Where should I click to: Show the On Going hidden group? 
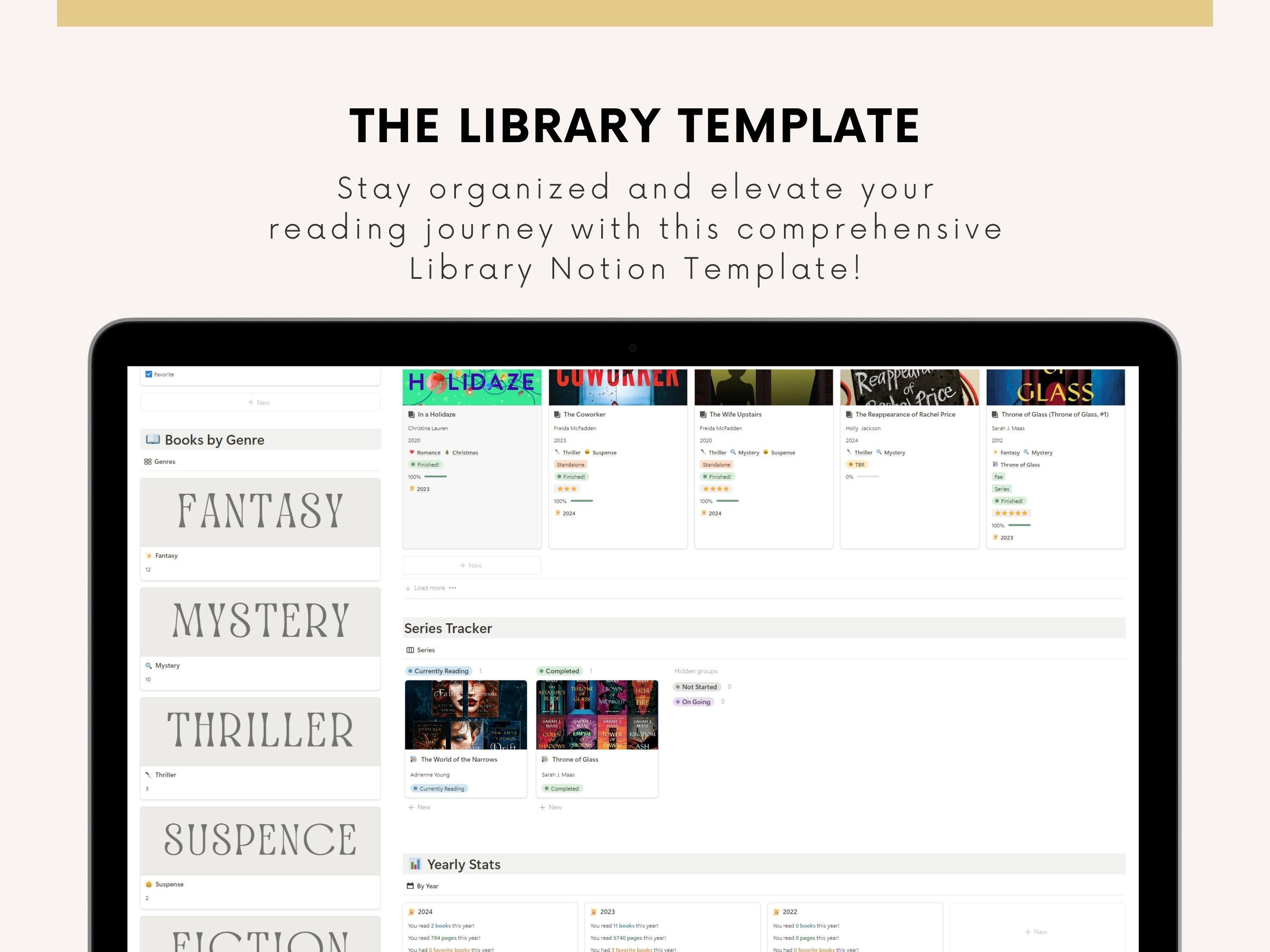693,702
